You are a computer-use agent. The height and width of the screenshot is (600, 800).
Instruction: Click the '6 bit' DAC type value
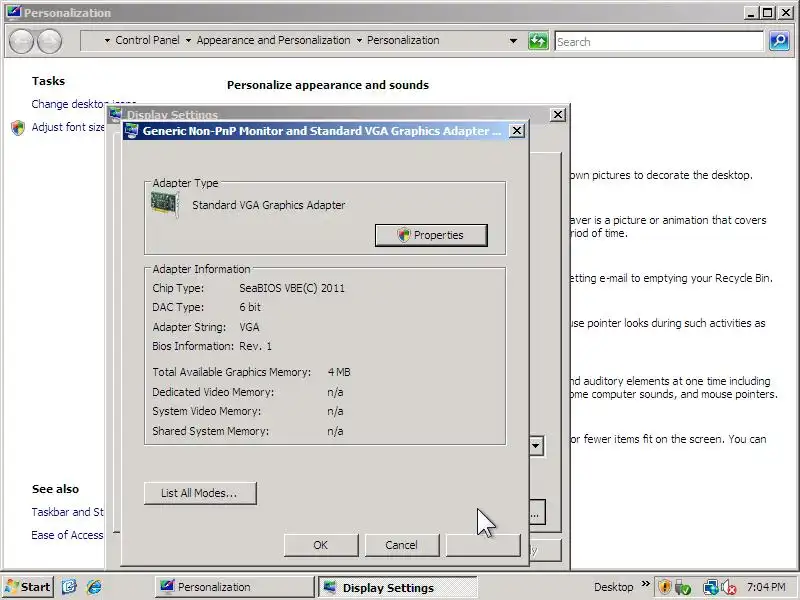[250, 307]
